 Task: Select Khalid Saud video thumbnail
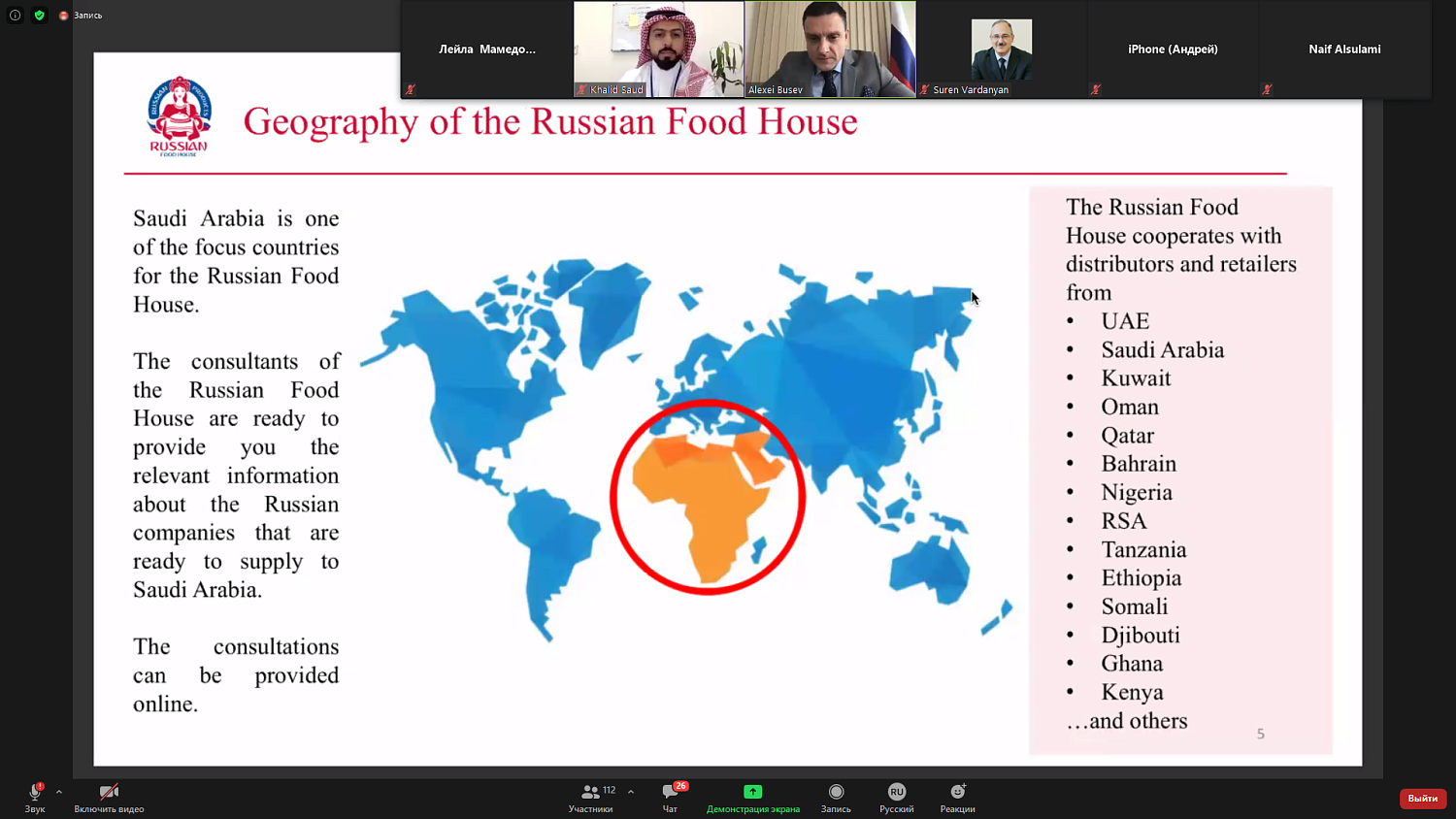[x=659, y=49]
